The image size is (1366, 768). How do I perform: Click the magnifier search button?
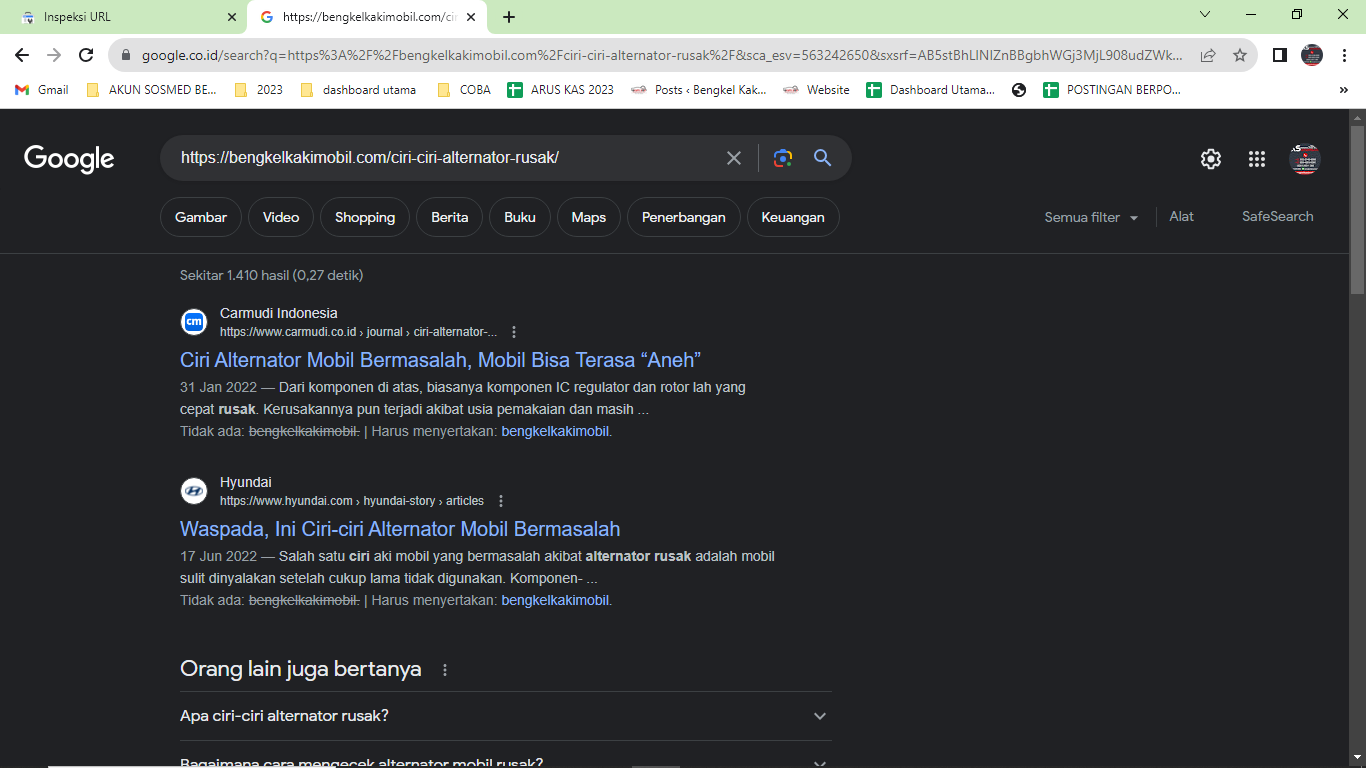(x=822, y=158)
